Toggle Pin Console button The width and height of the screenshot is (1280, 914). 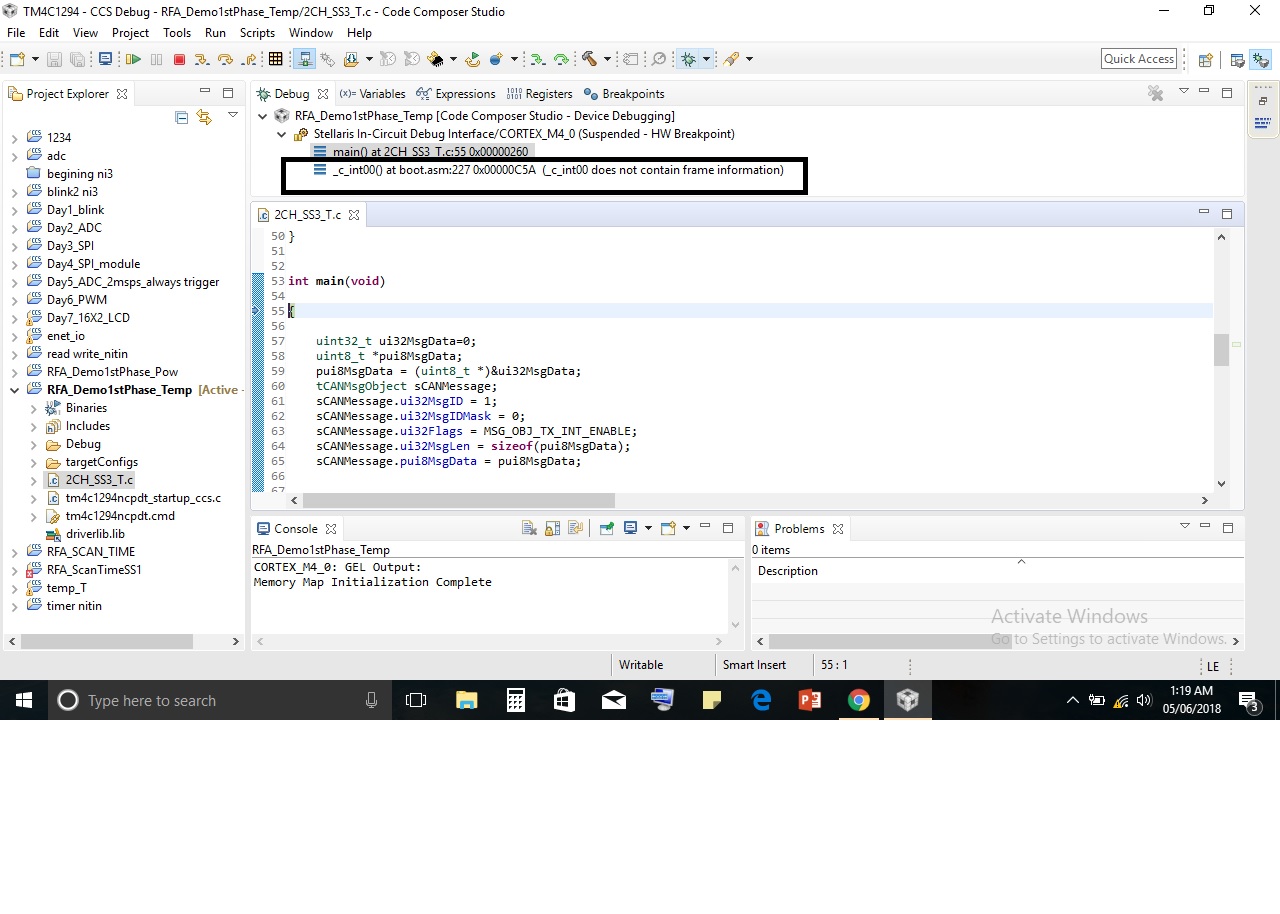click(x=606, y=529)
